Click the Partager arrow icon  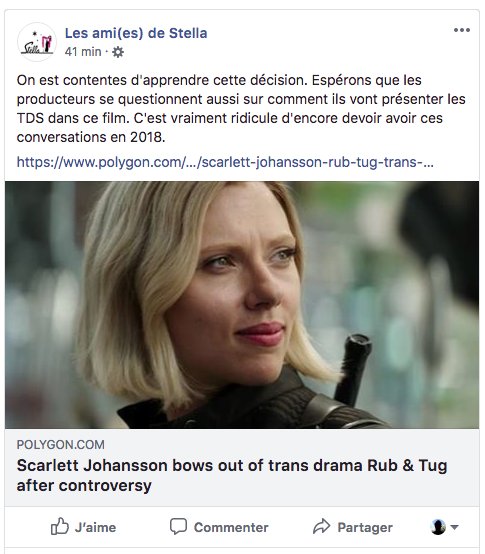click(321, 526)
